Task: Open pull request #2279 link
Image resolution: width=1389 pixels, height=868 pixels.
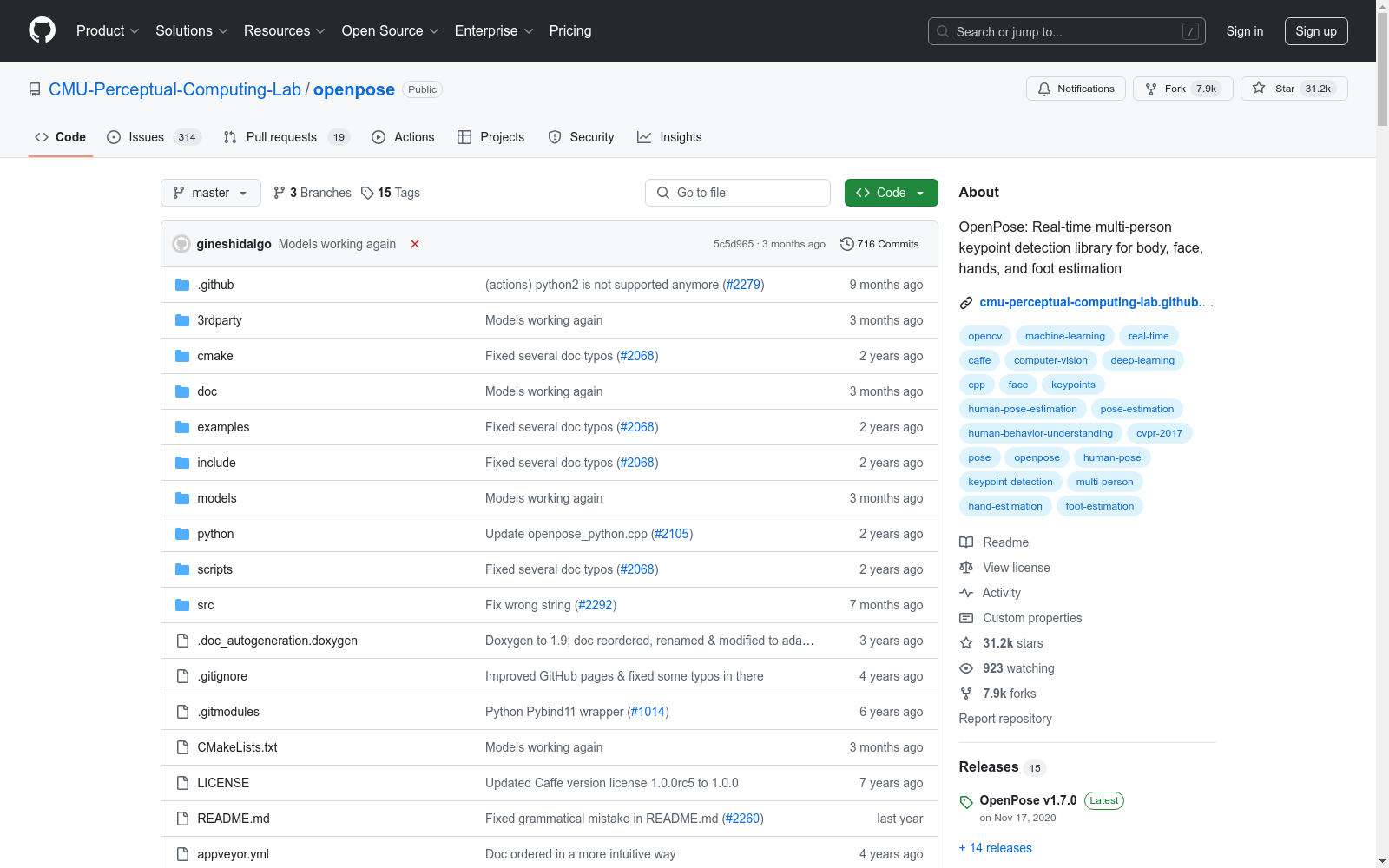Action: 743,285
